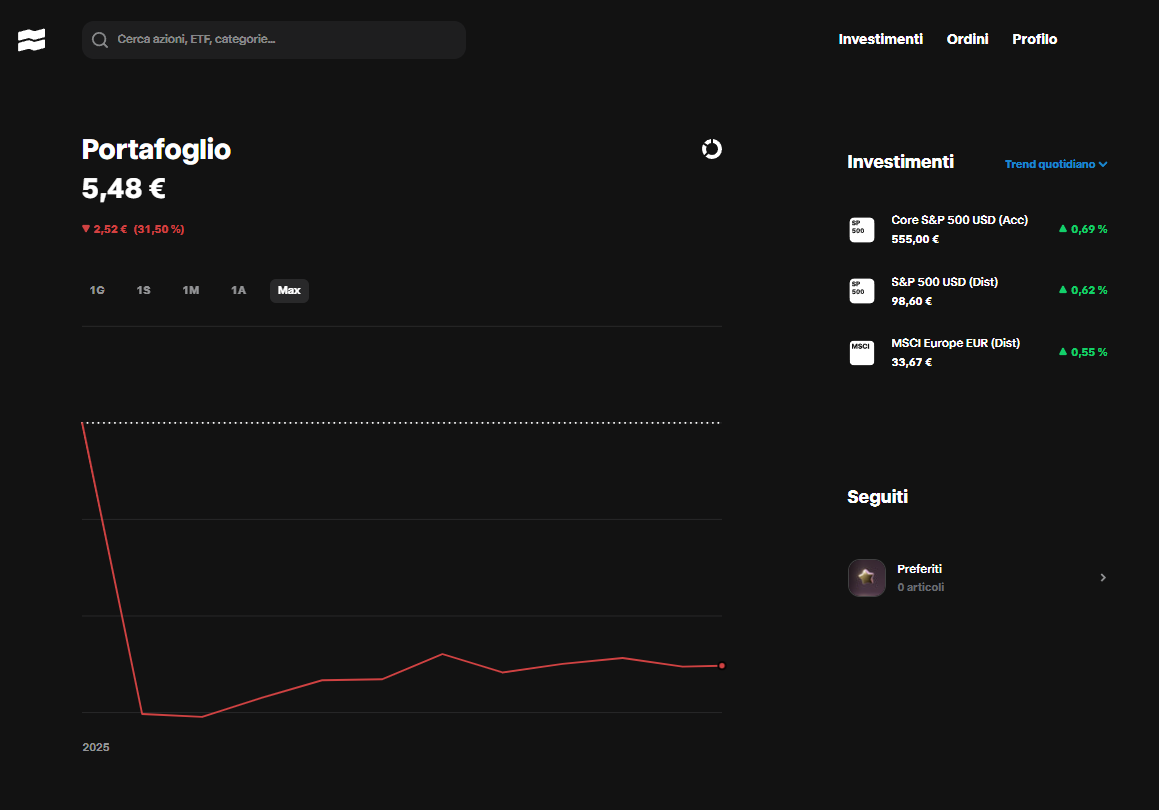This screenshot has height=810, width=1159.
Task: Open Core S&P 500 USD (Acc) investment
Action: pyautogui.click(x=959, y=220)
